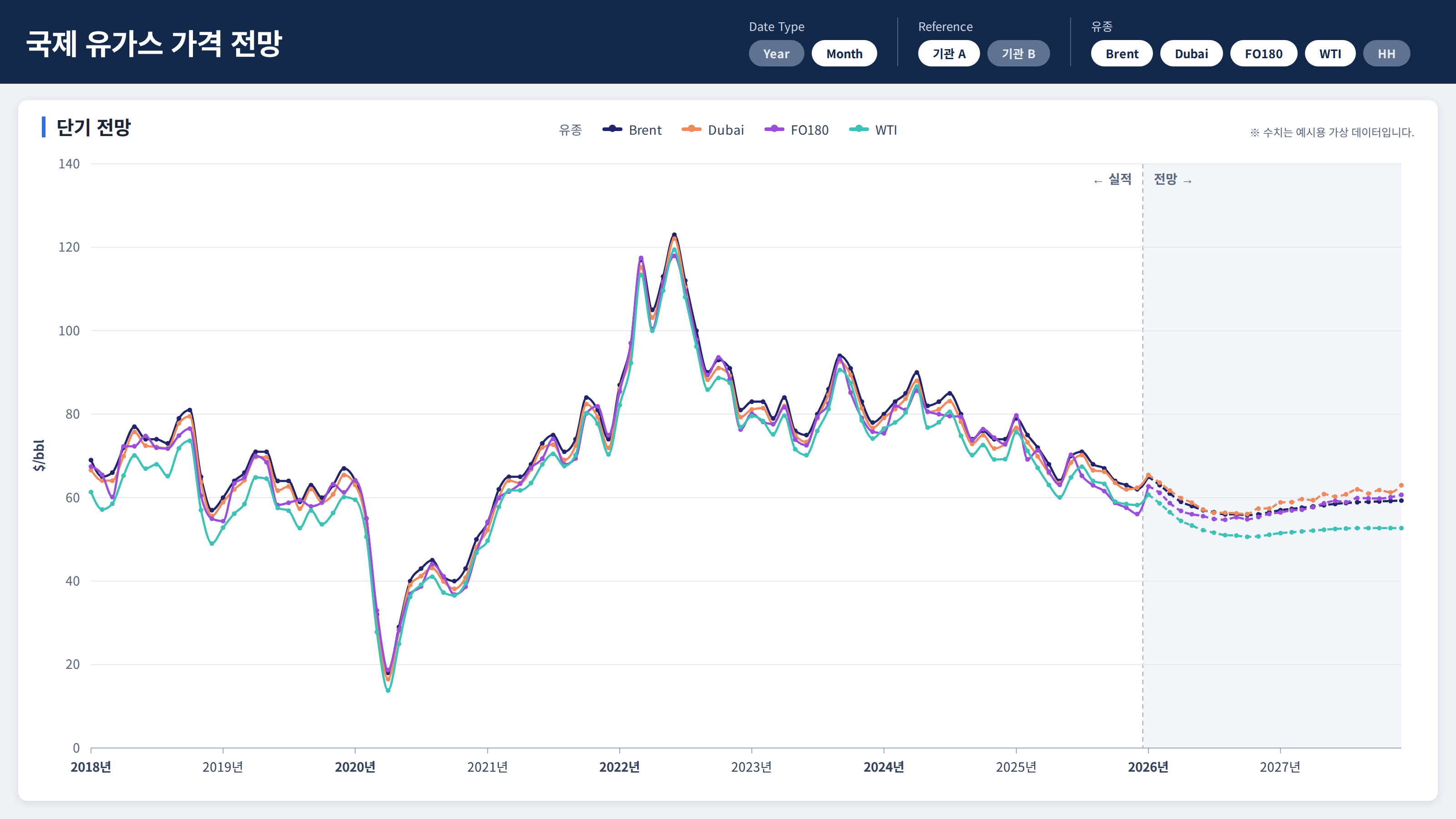Click the 100 y-axis value
This screenshot has width=1456, height=819.
pyautogui.click(x=69, y=331)
